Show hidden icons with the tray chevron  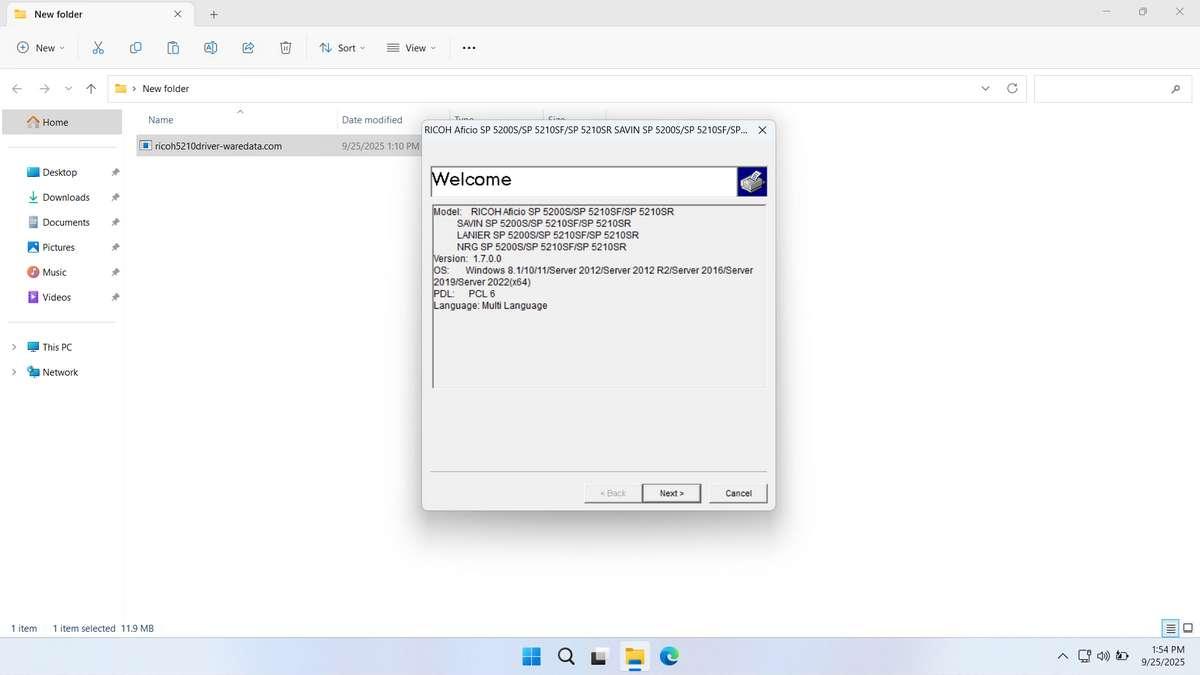1062,657
